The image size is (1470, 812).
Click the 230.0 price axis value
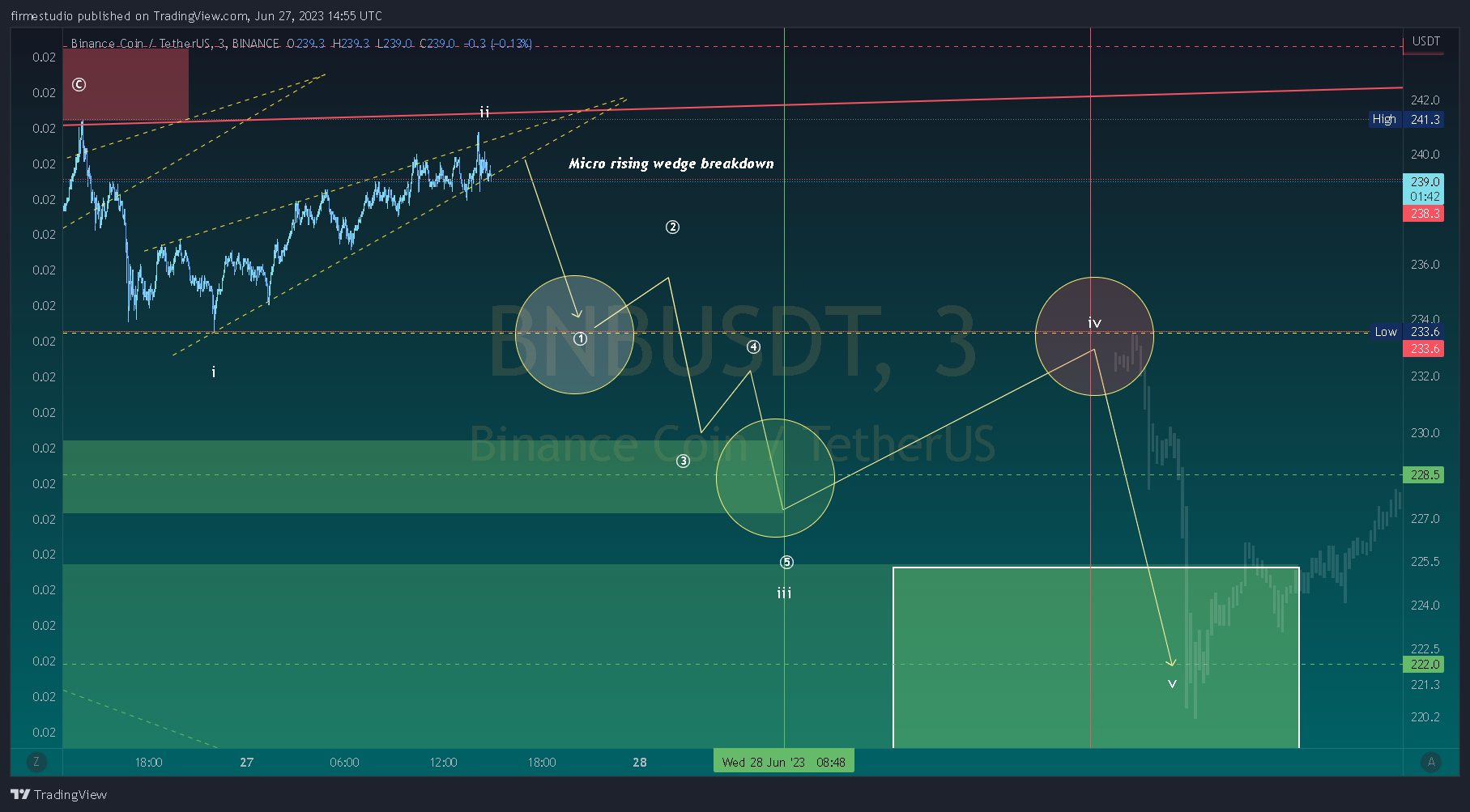(x=1425, y=433)
